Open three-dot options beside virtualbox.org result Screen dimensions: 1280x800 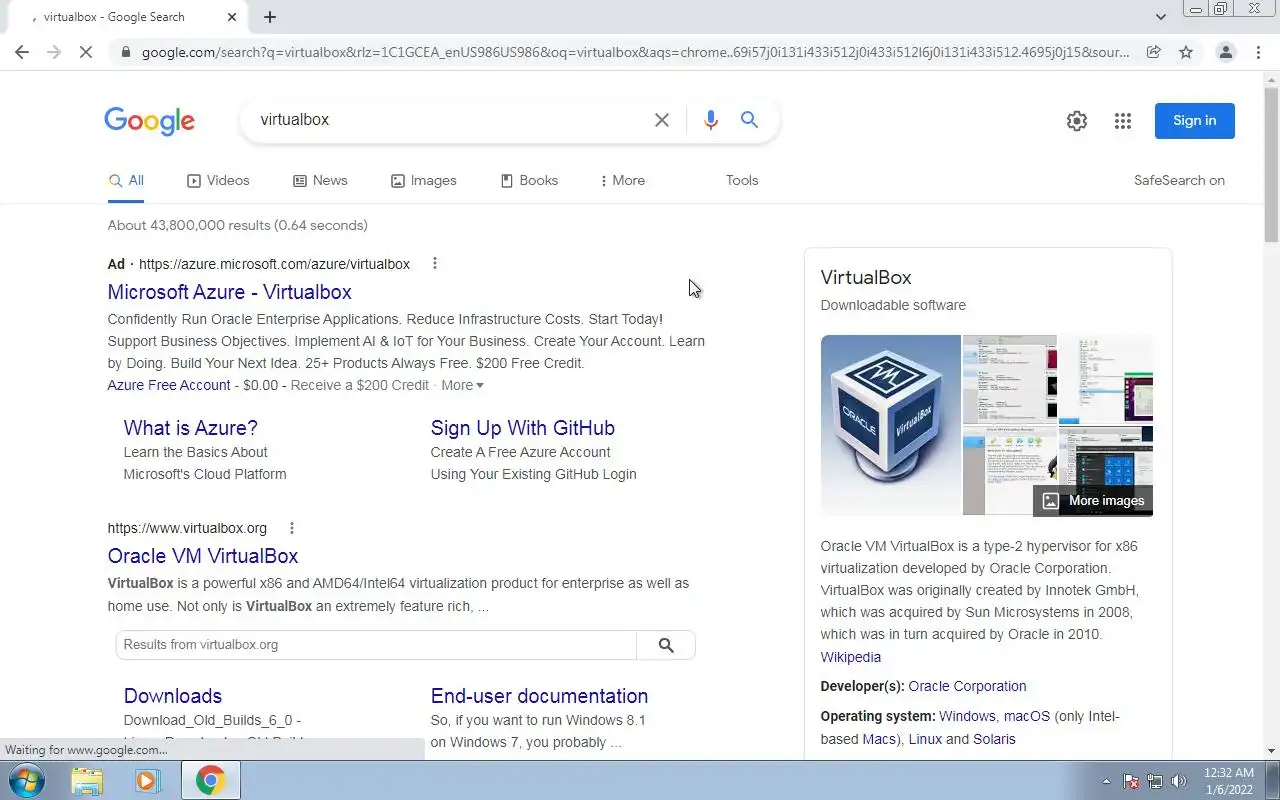click(x=292, y=528)
